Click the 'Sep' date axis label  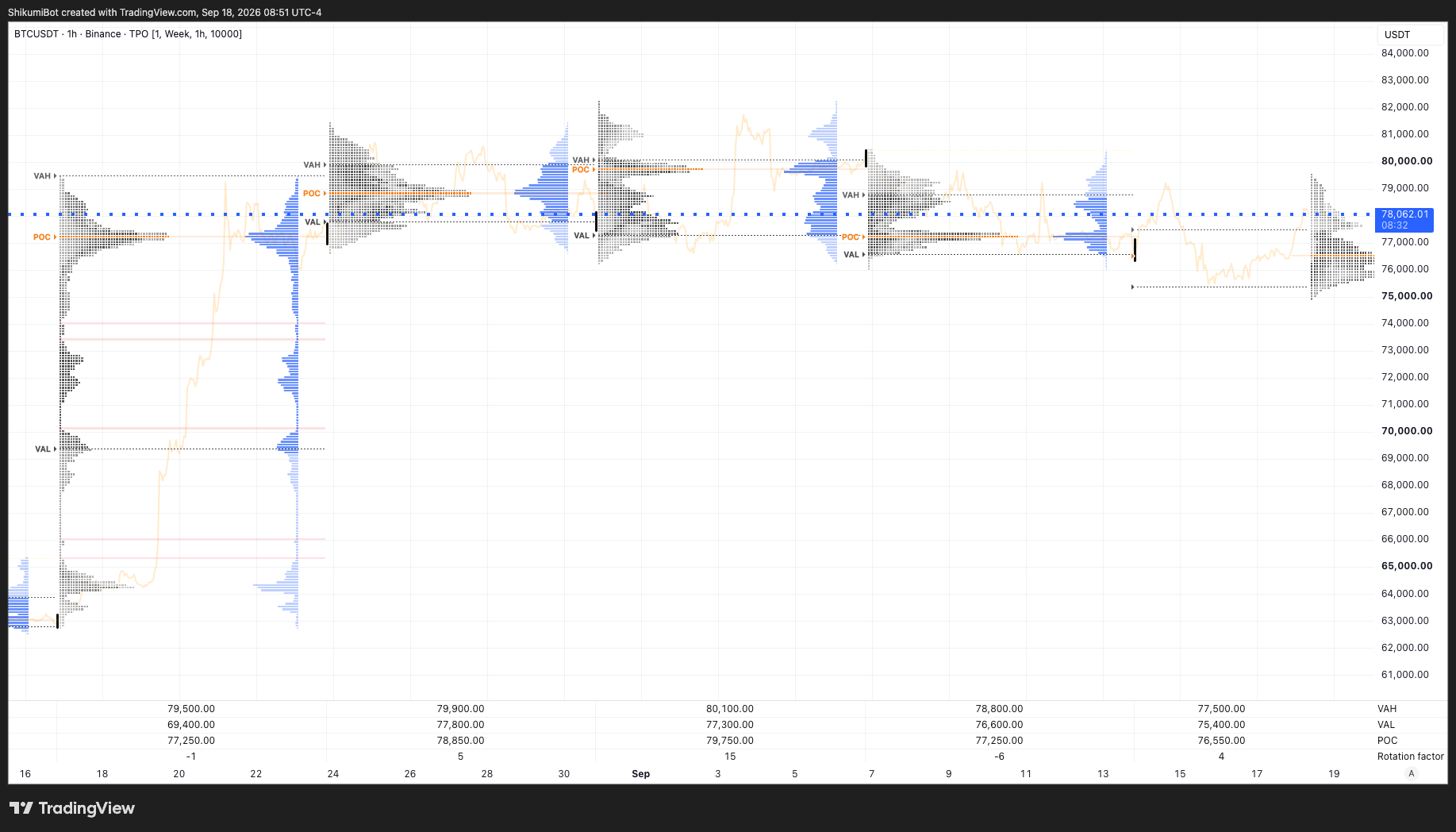tap(640, 774)
